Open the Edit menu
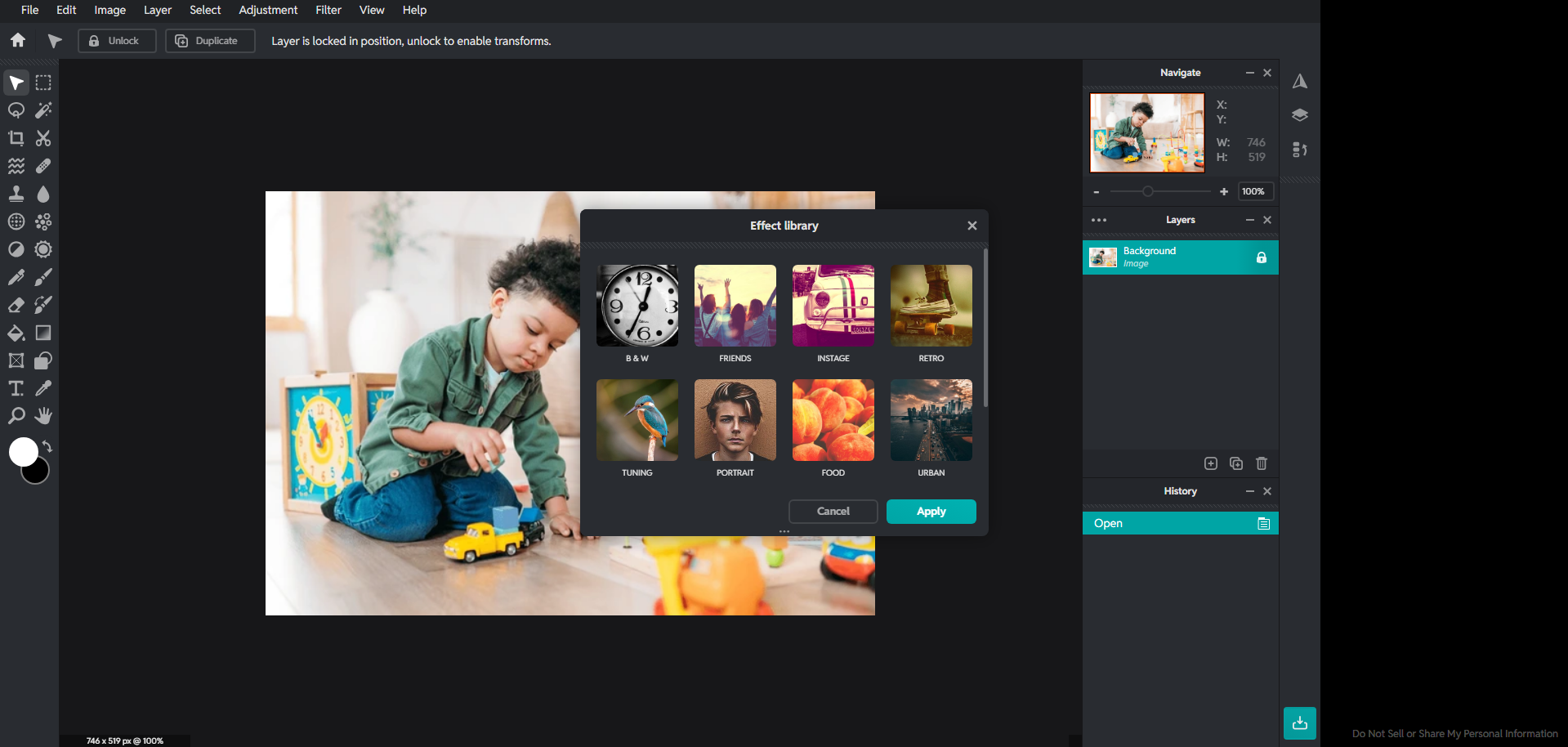The width and height of the screenshot is (1568, 747). (x=66, y=10)
